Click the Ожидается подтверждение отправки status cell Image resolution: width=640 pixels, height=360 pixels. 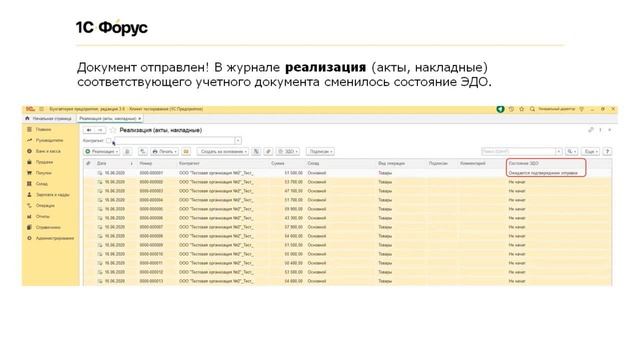[543, 173]
